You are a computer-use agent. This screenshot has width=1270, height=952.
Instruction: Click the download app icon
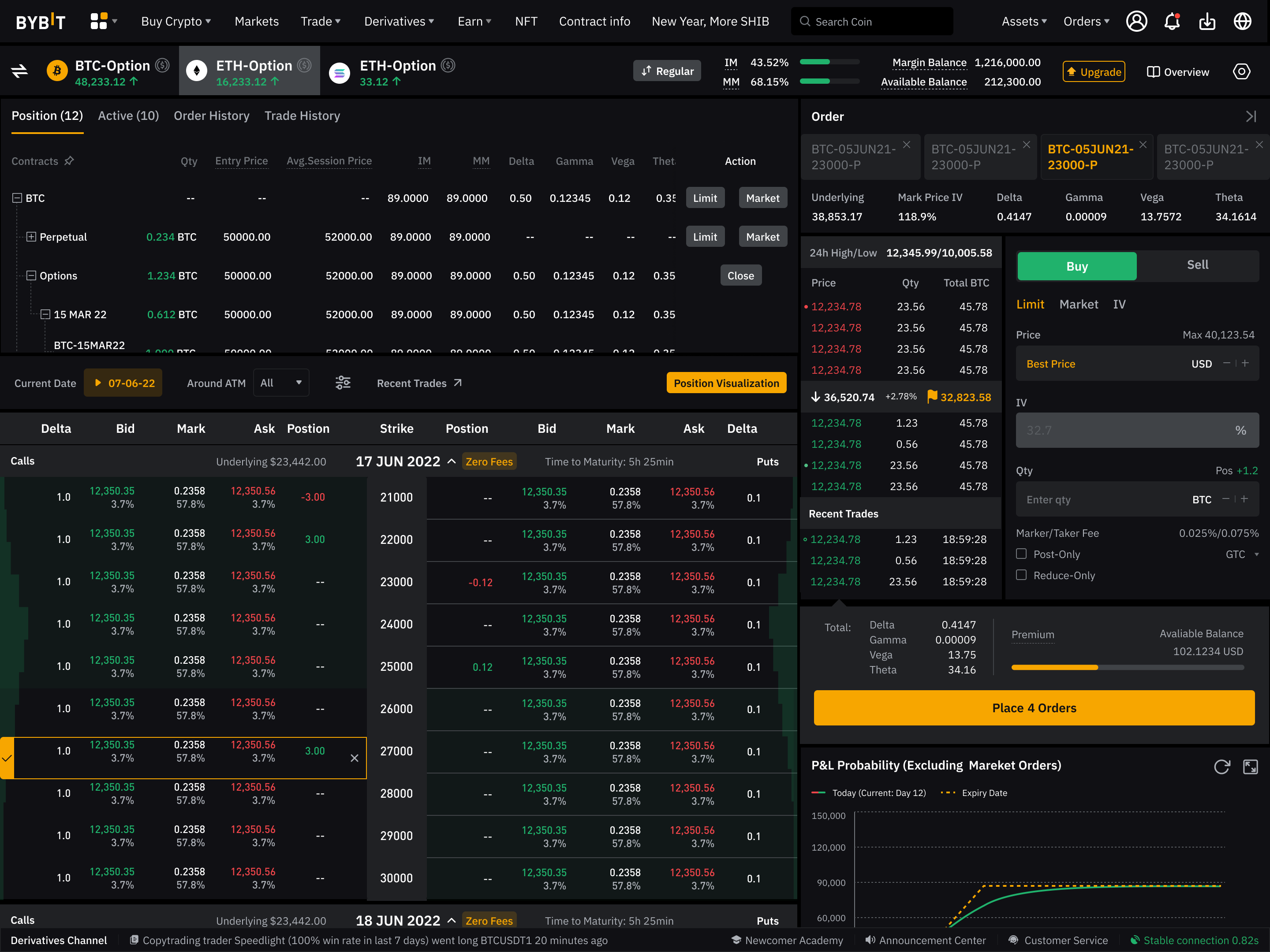1207,22
